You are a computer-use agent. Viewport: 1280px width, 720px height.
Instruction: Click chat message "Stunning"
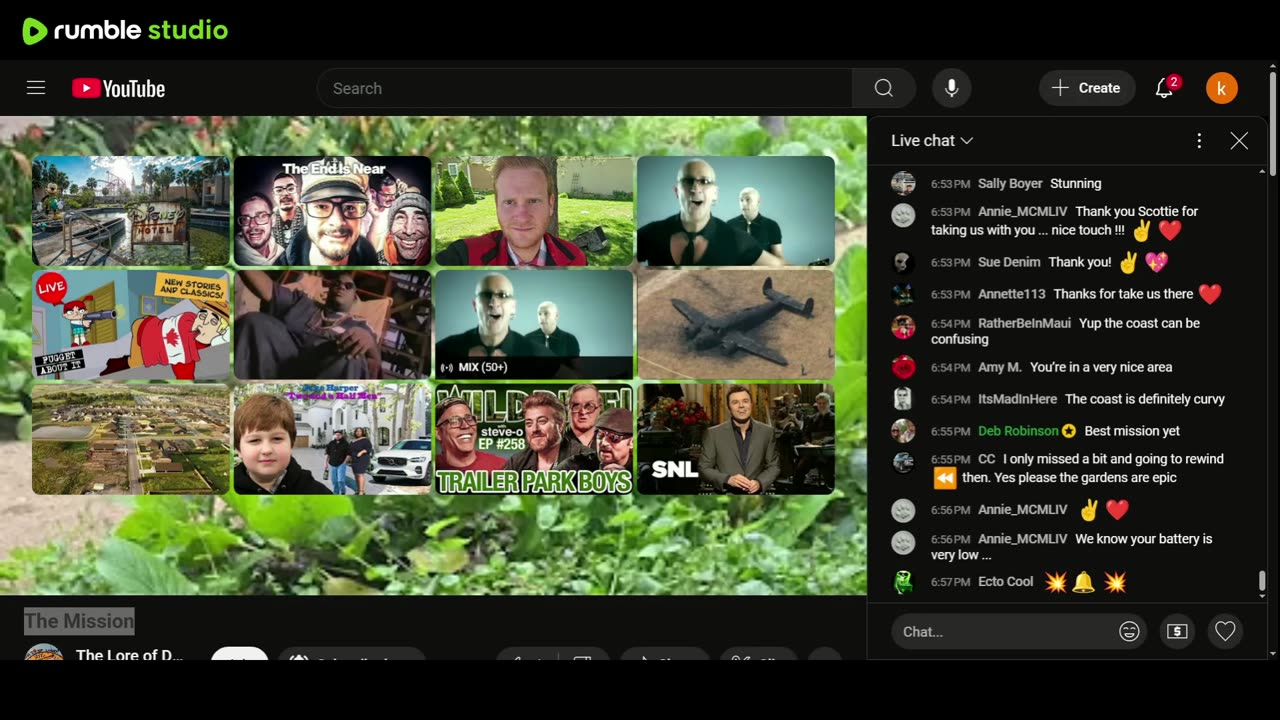[x=1075, y=184]
